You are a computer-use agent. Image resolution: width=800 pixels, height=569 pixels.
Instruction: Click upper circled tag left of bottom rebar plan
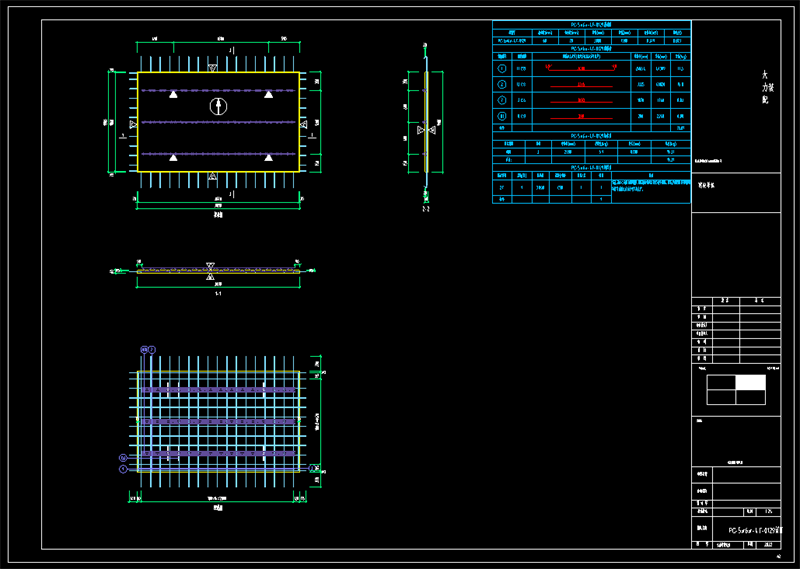(x=123, y=458)
